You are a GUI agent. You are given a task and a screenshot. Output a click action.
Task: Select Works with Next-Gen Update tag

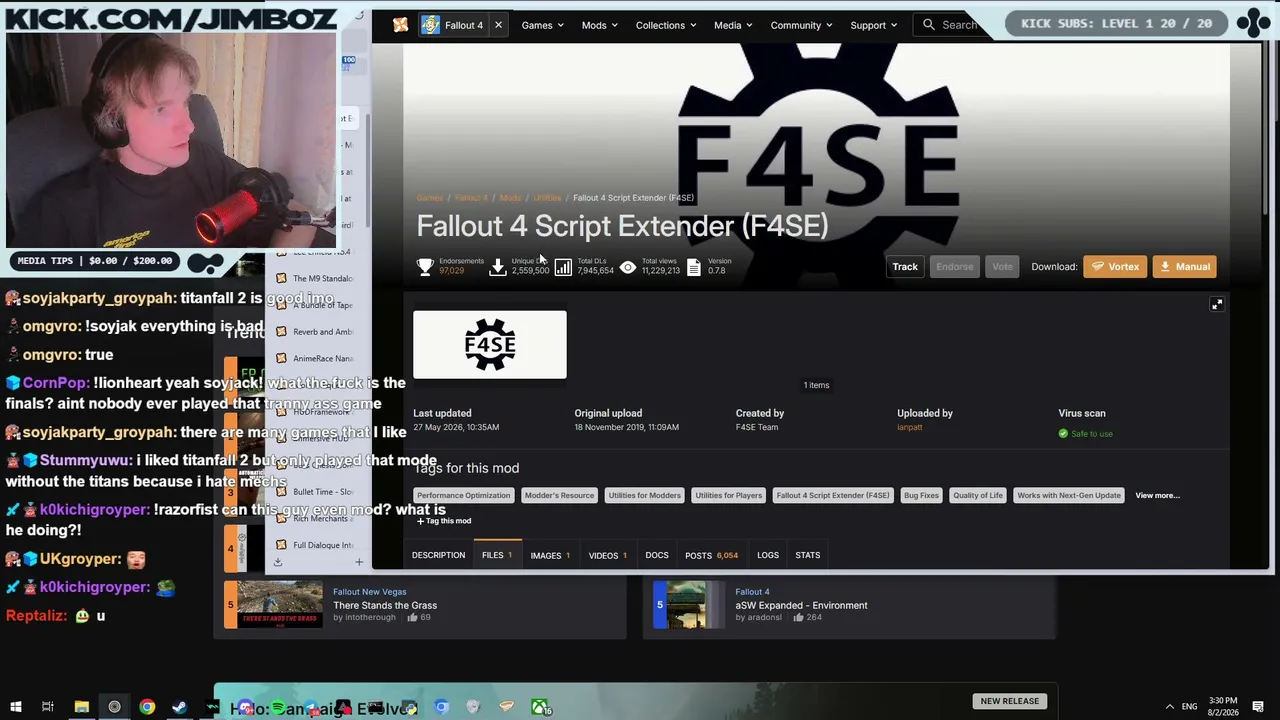tap(1069, 495)
